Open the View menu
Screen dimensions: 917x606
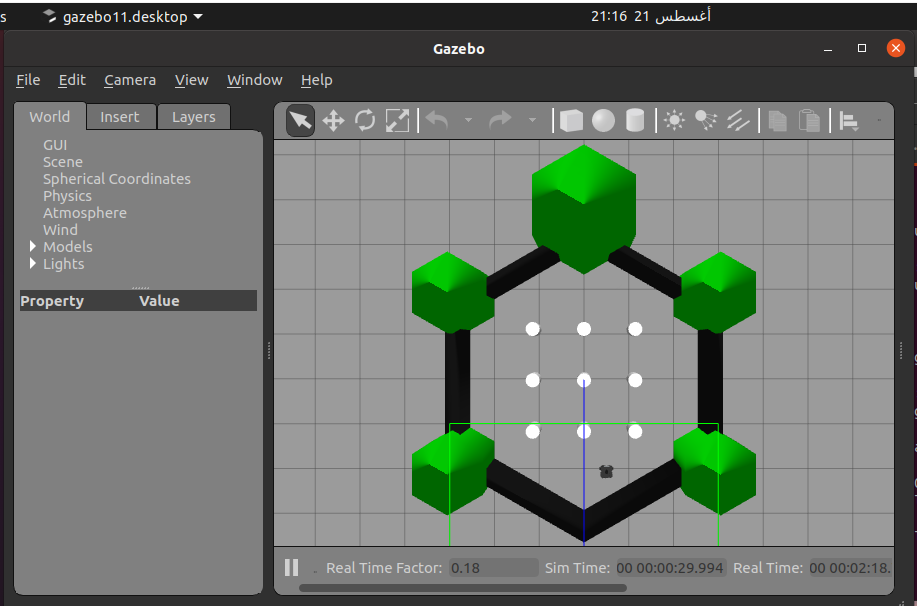(191, 80)
